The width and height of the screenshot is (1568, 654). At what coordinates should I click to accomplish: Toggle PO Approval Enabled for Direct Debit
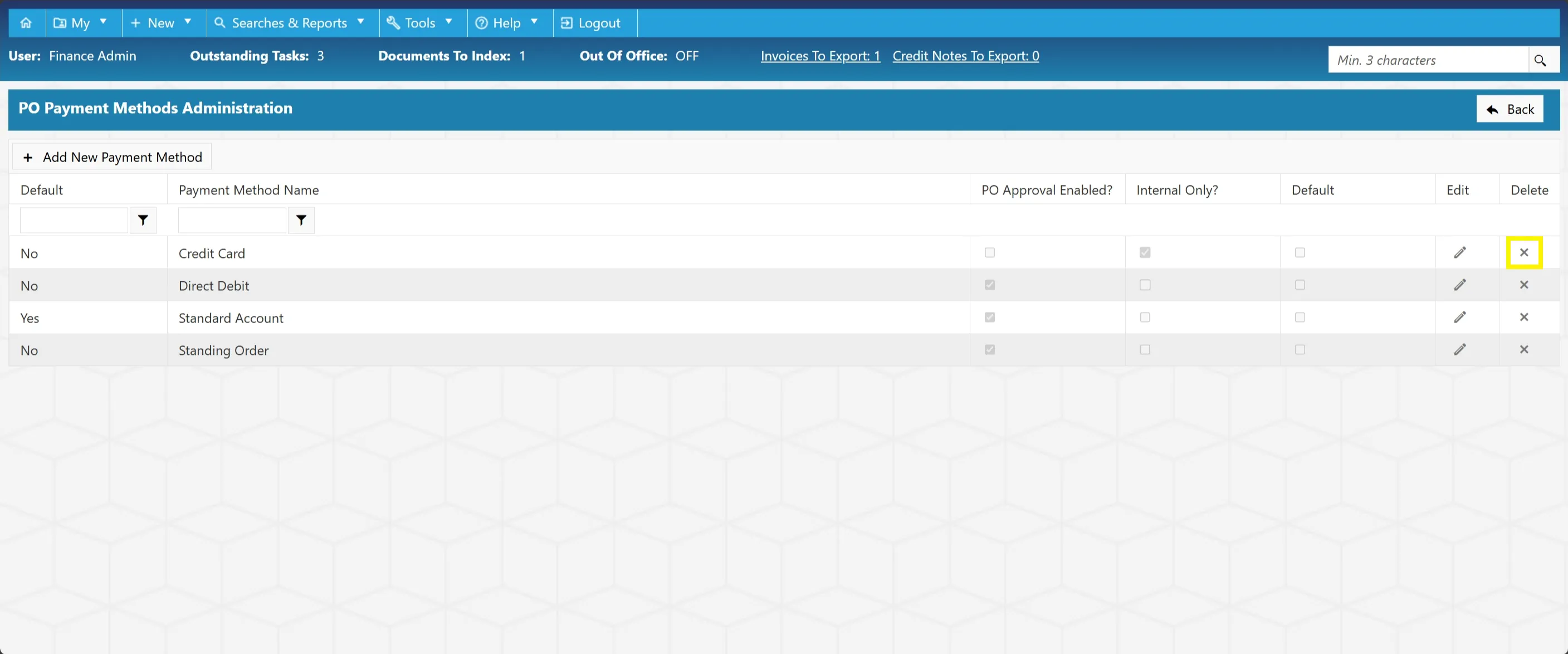(x=990, y=285)
